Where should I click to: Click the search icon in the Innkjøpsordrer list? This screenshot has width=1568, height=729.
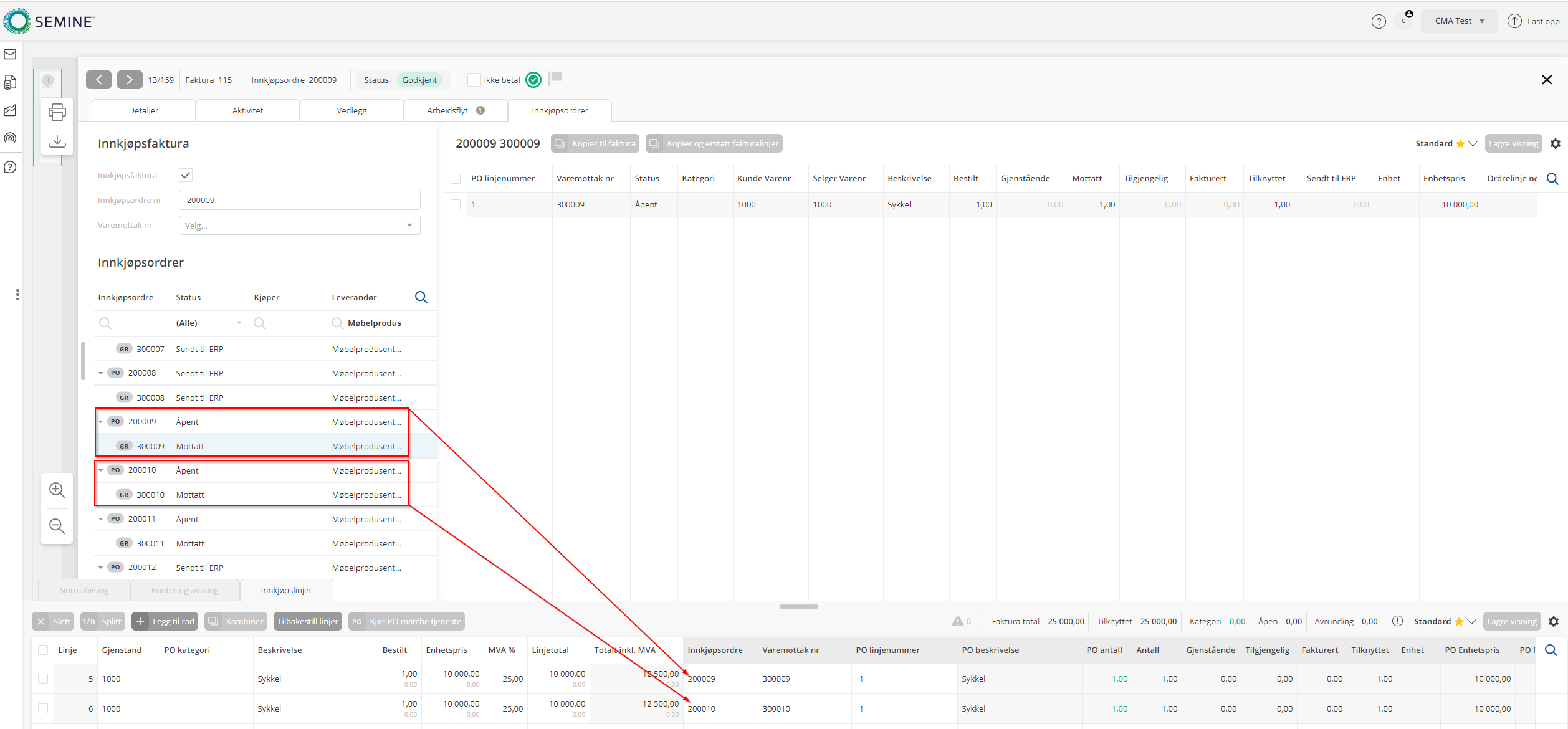pyautogui.click(x=421, y=297)
